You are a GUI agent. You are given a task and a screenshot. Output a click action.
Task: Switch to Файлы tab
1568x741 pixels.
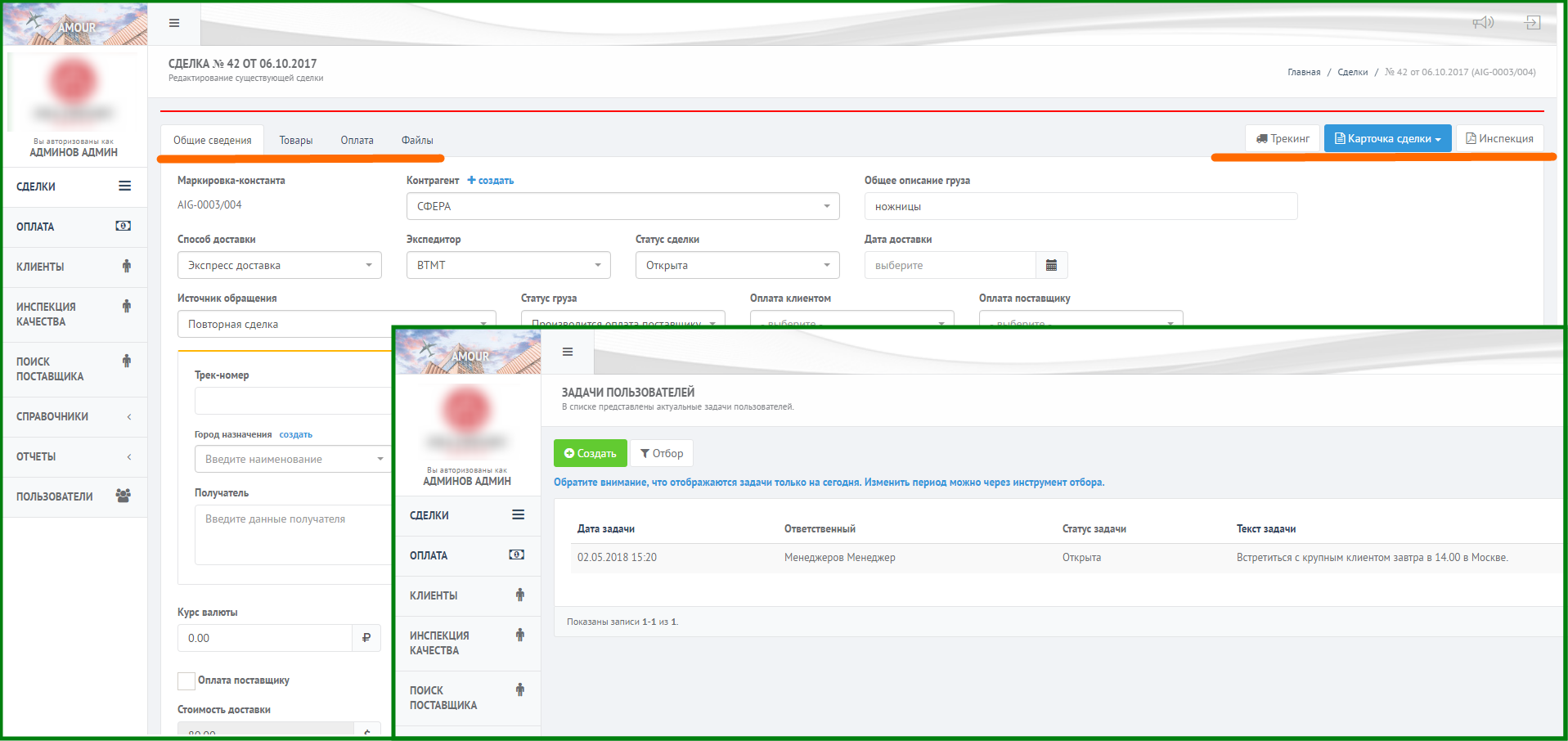pyautogui.click(x=417, y=140)
